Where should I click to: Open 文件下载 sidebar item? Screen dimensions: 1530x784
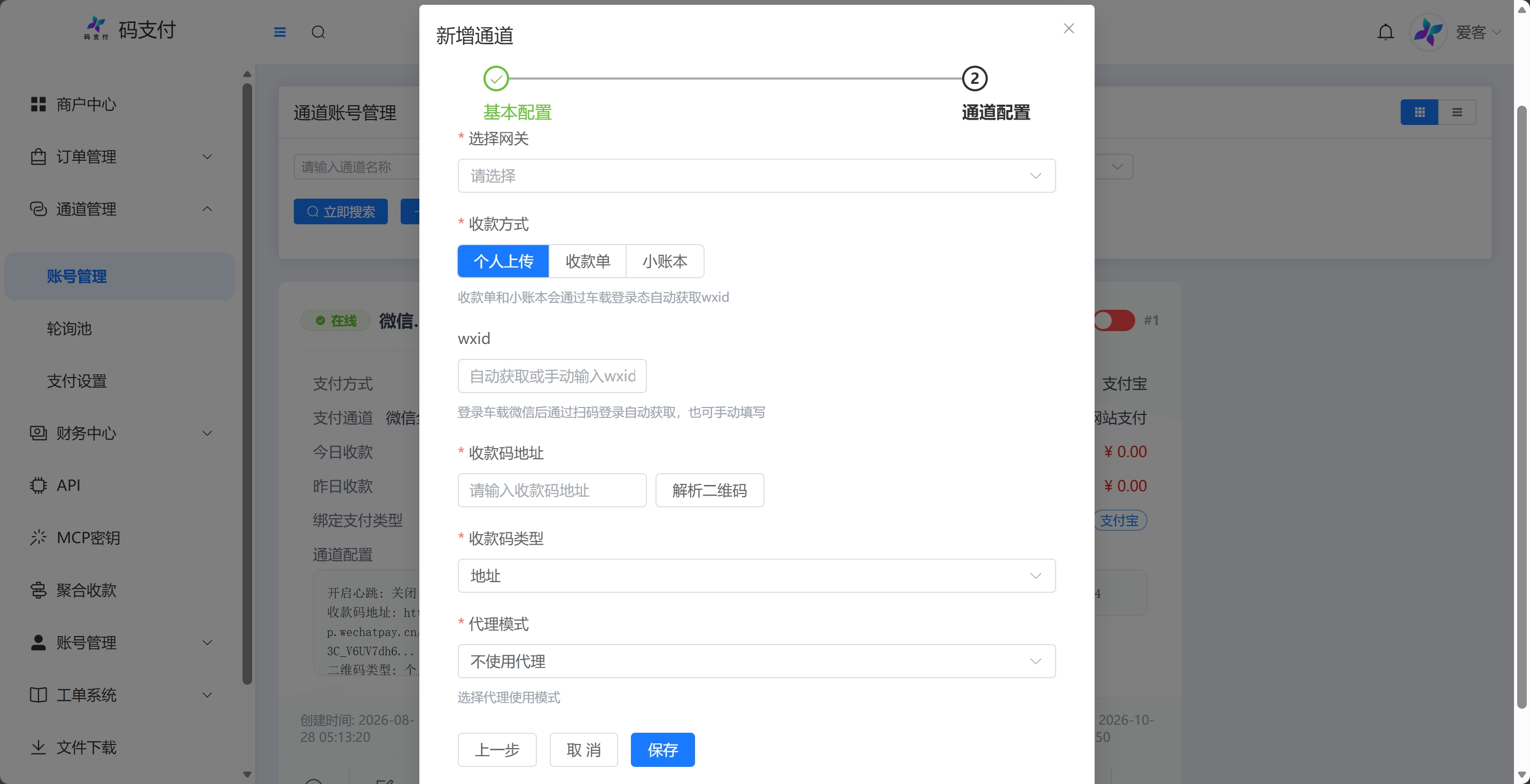point(120,747)
